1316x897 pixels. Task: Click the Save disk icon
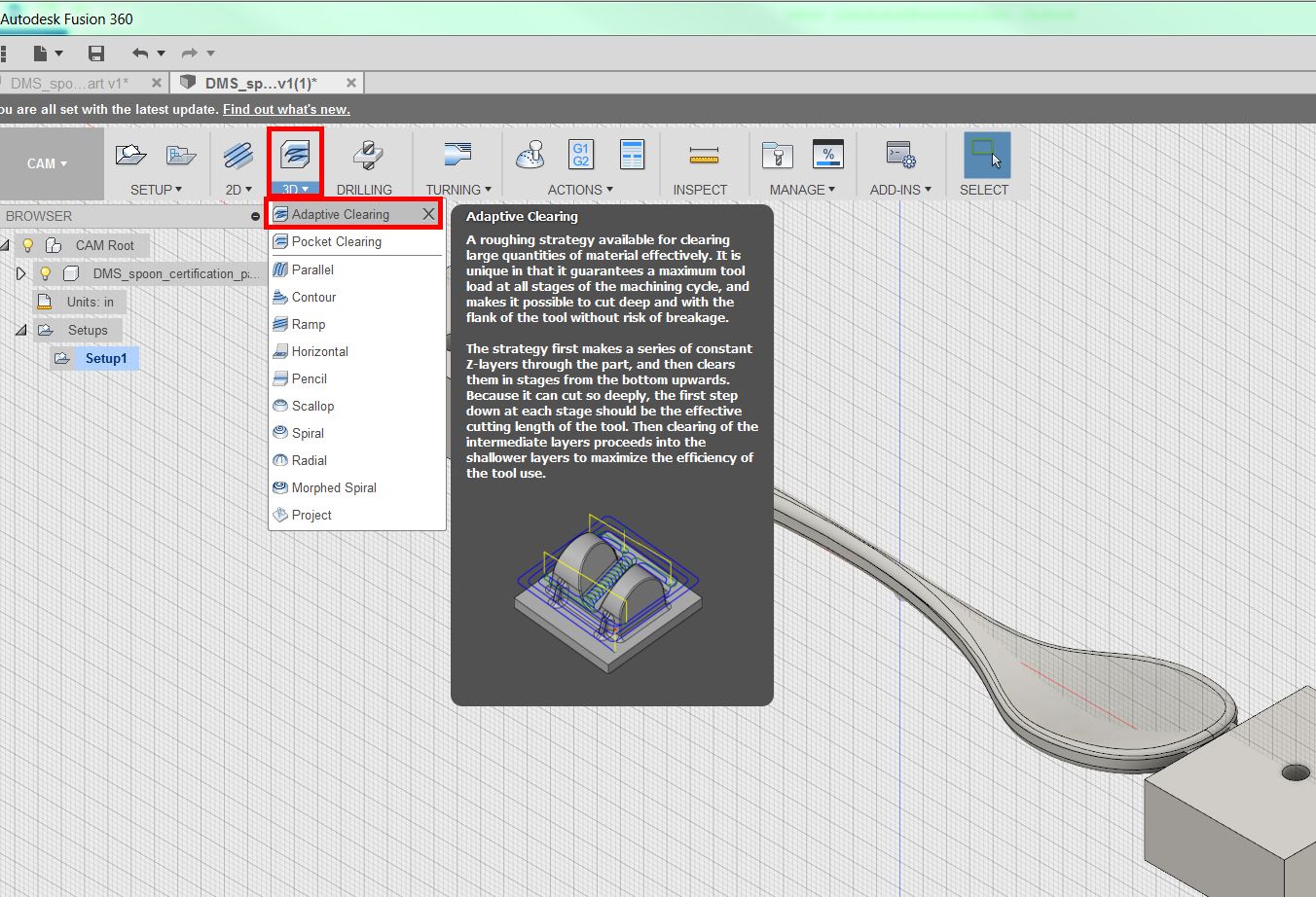[x=95, y=54]
